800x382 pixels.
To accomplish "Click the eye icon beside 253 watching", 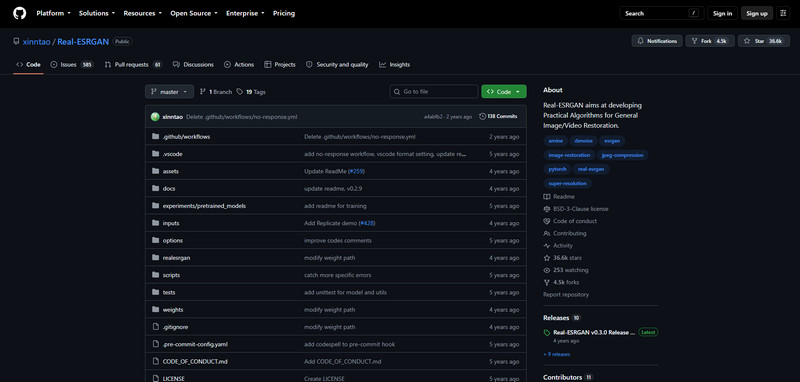I will pyautogui.click(x=547, y=270).
